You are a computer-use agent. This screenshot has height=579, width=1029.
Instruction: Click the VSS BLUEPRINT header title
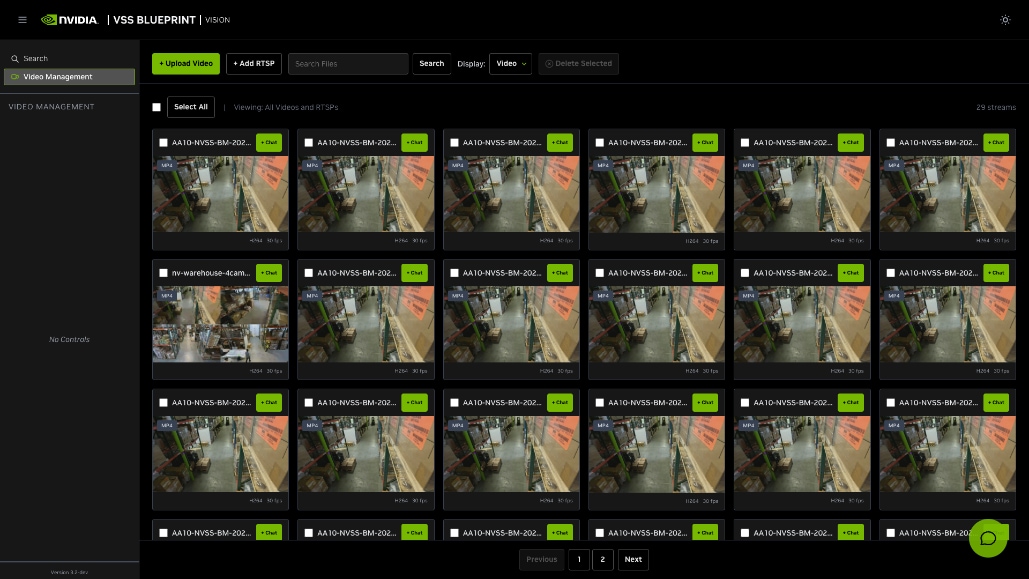(x=154, y=20)
